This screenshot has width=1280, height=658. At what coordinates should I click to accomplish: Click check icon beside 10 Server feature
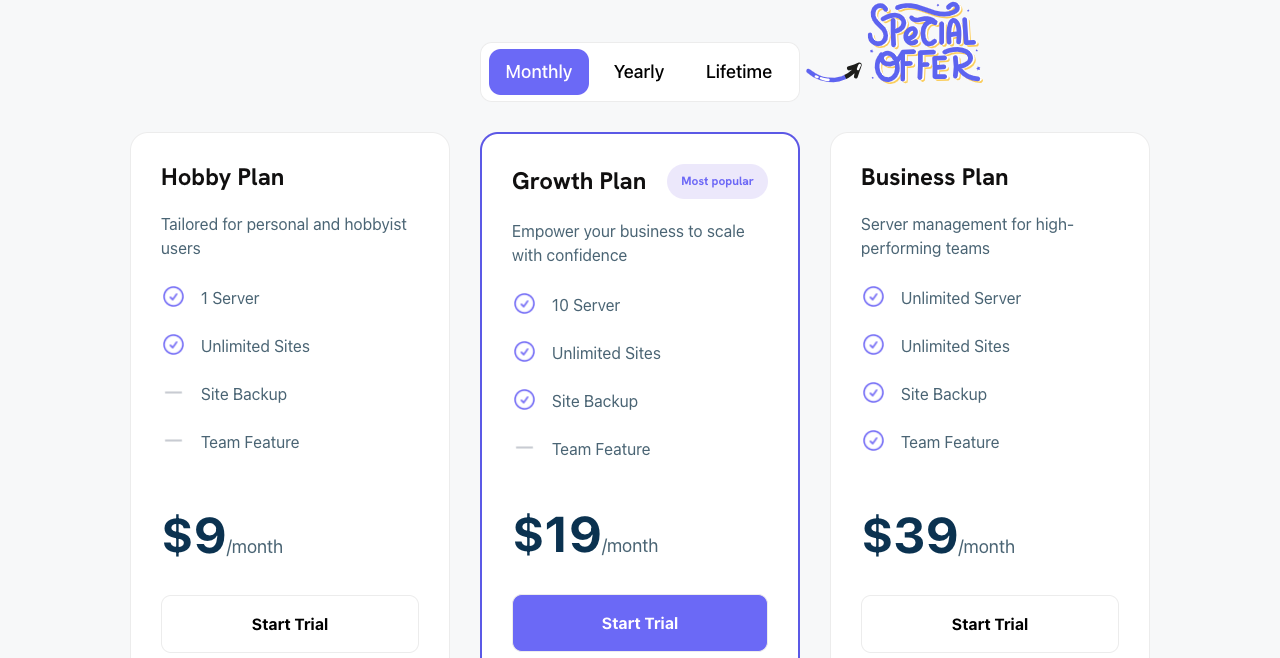pyautogui.click(x=524, y=304)
